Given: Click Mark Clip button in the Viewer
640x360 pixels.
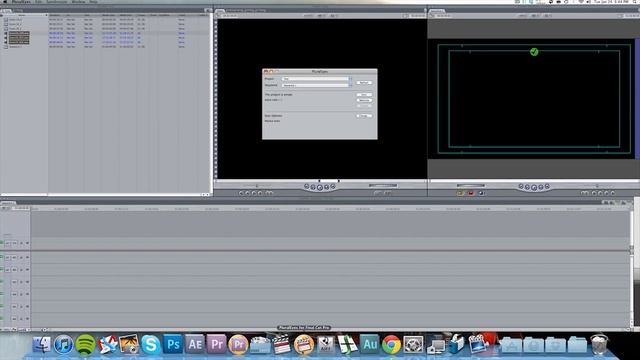Looking at the screenshot, I should coord(247,193).
